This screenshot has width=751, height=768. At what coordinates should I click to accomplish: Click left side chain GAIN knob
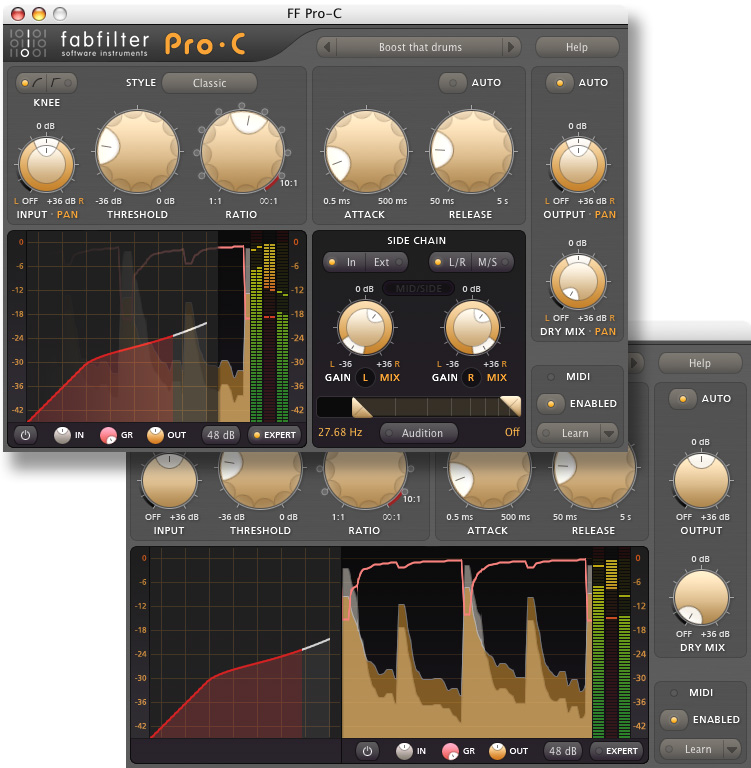click(365, 328)
